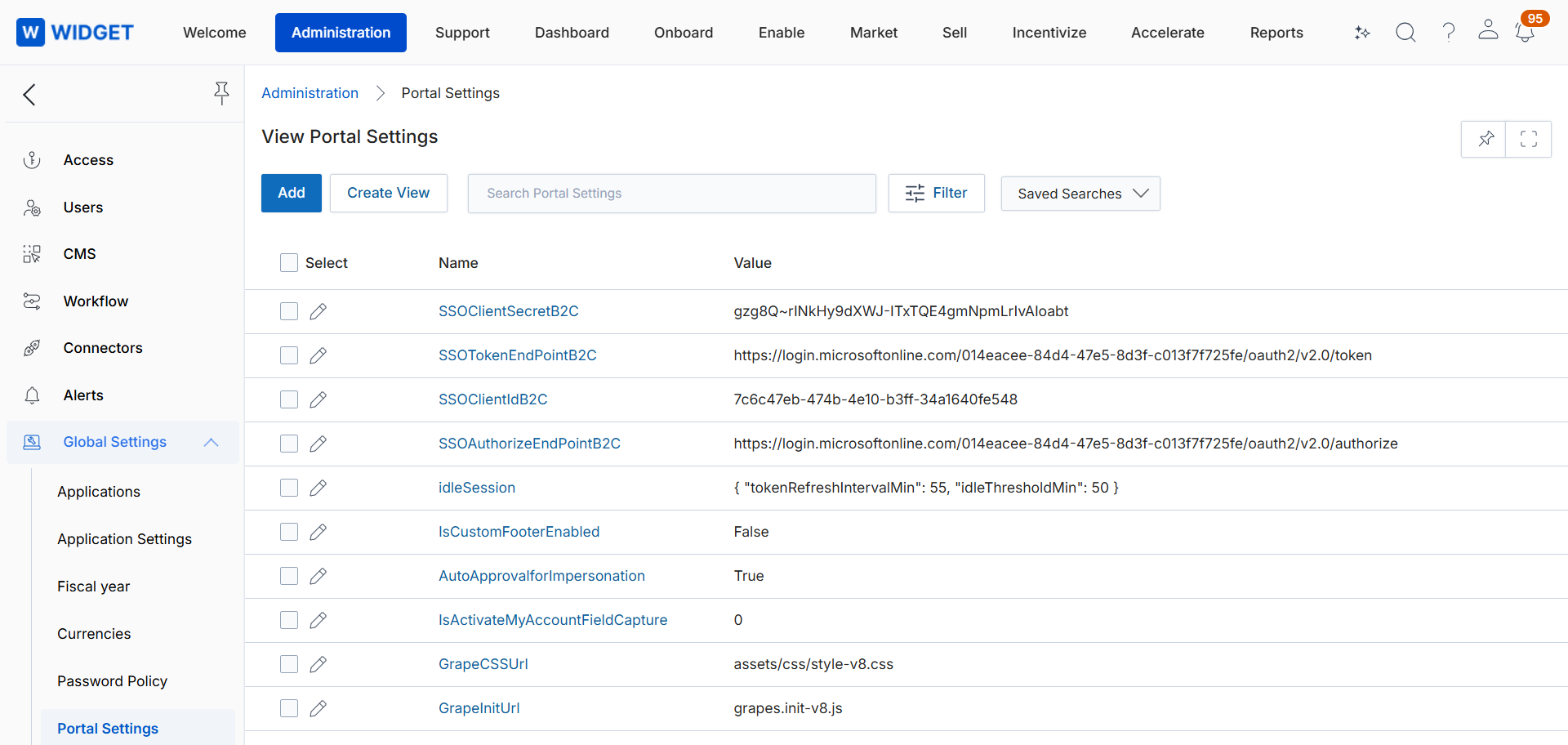Open Currencies in sidebar
Image resolution: width=1568 pixels, height=745 pixels.
(94, 634)
